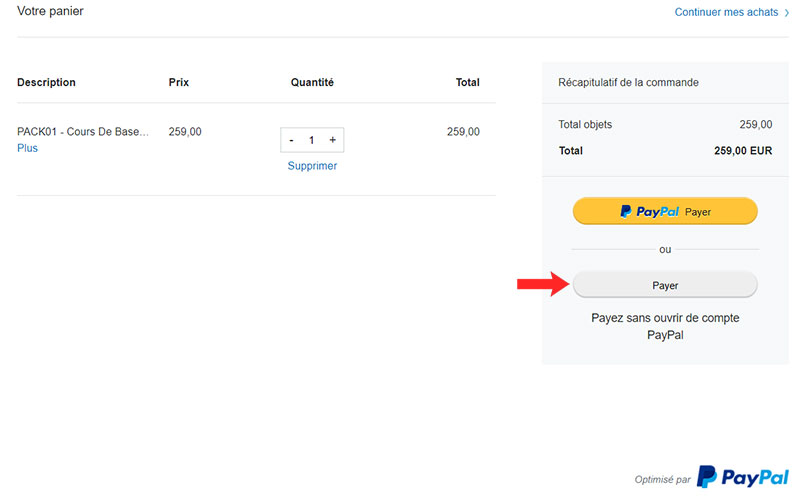
Task: Expand item details with Plus link
Action: pos(28,148)
